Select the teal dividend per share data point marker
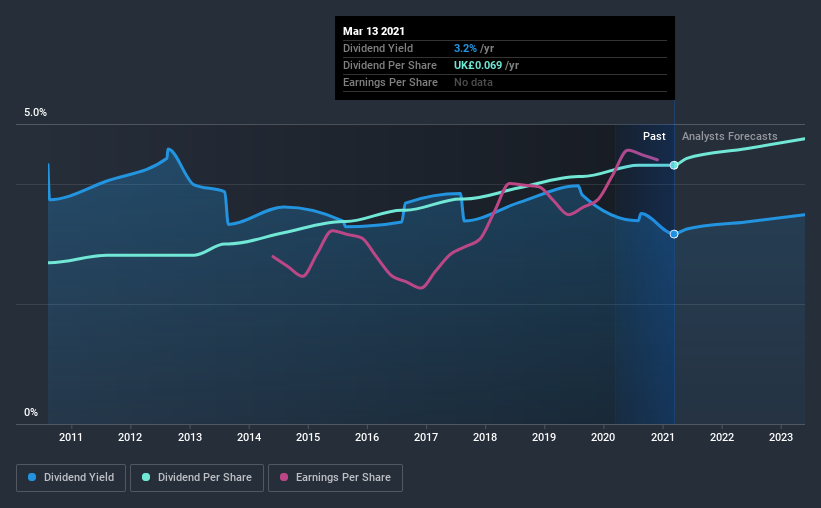 pyautogui.click(x=674, y=165)
